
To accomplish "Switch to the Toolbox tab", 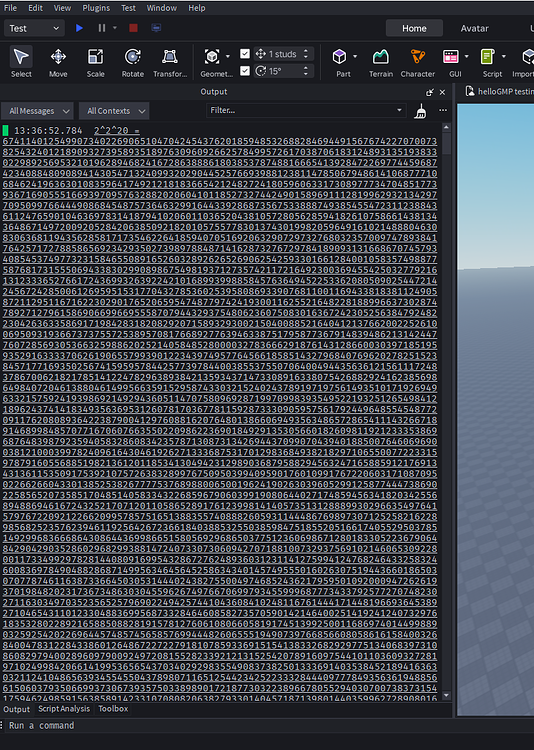I will [x=113, y=709].
